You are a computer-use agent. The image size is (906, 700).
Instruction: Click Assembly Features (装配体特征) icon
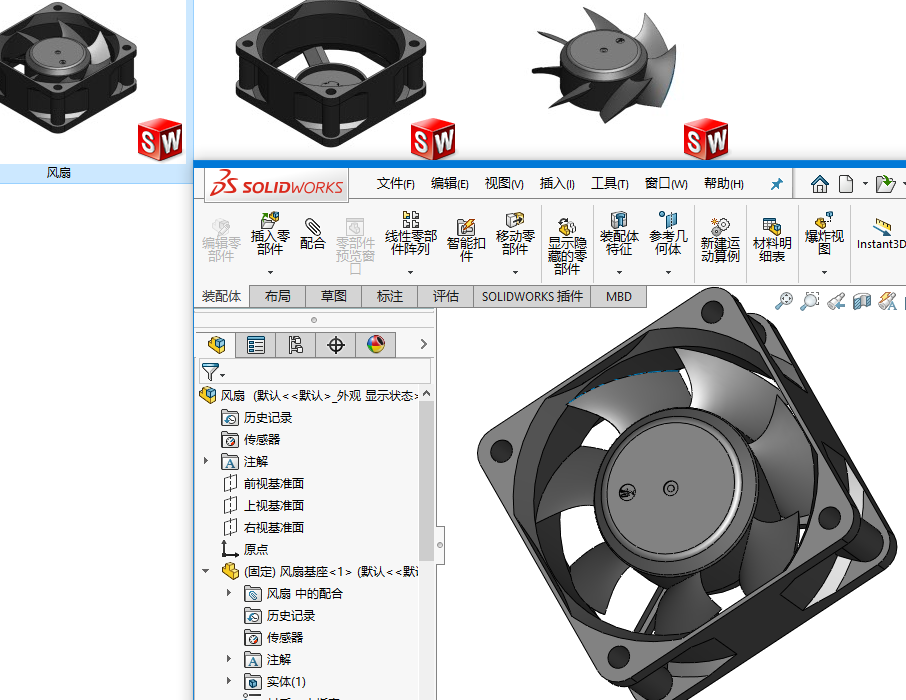[x=619, y=220]
